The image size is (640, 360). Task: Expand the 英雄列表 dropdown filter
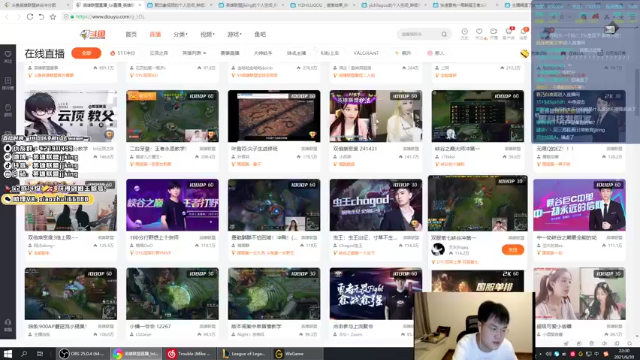[x=194, y=53]
